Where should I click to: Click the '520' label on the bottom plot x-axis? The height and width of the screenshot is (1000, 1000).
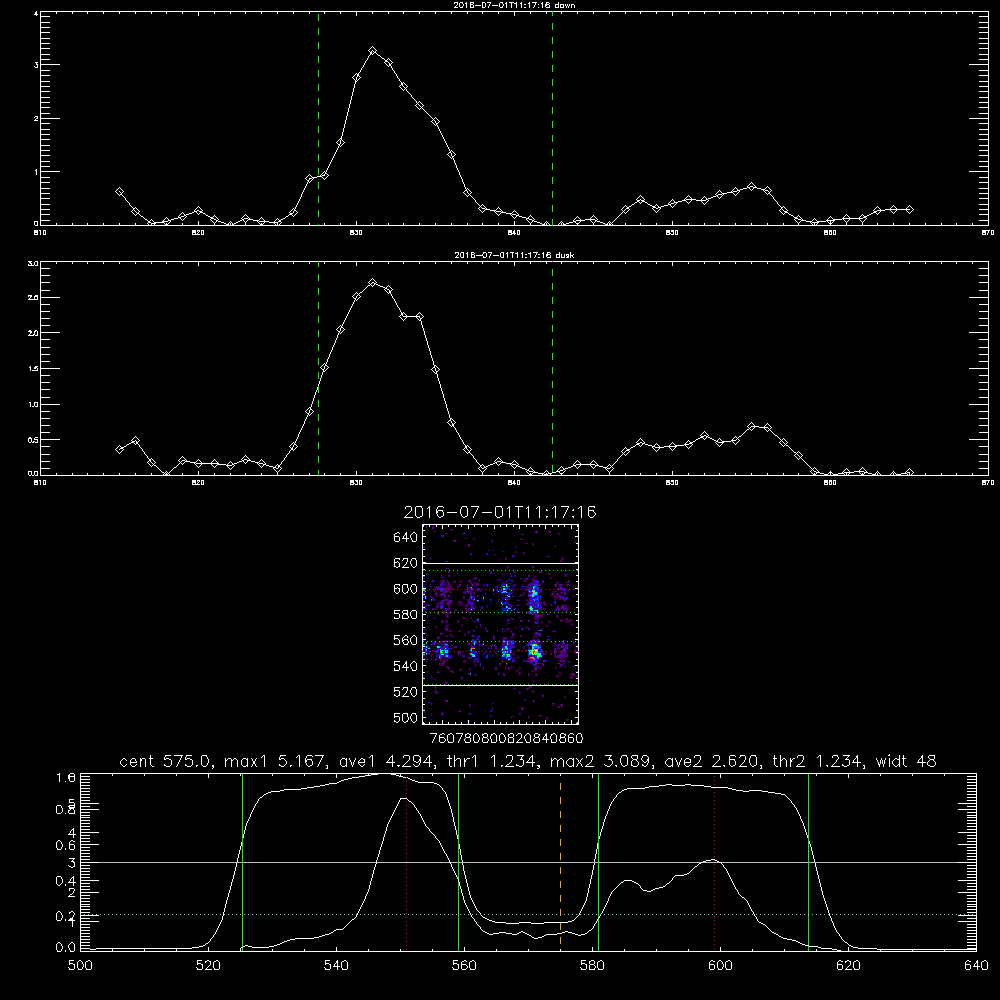pos(208,966)
